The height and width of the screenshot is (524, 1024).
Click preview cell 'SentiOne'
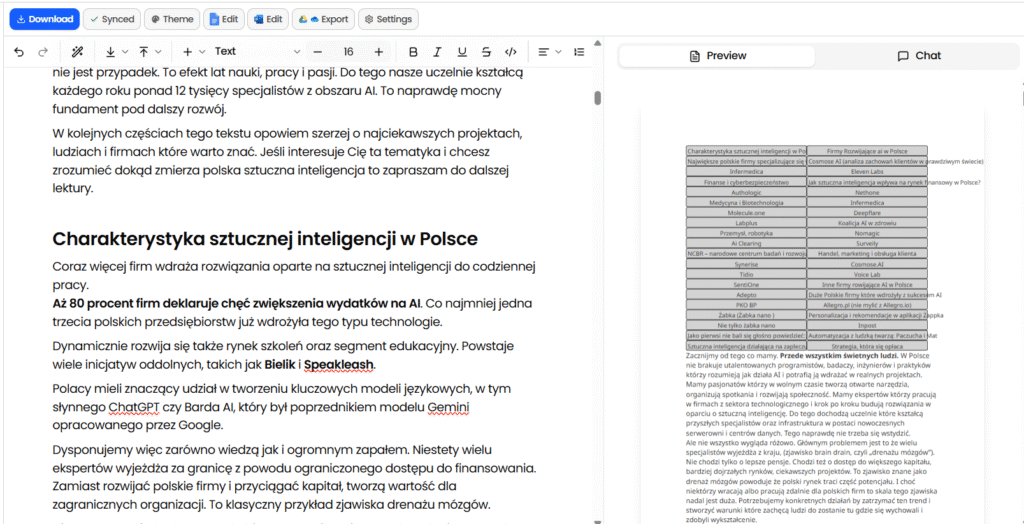(x=746, y=285)
